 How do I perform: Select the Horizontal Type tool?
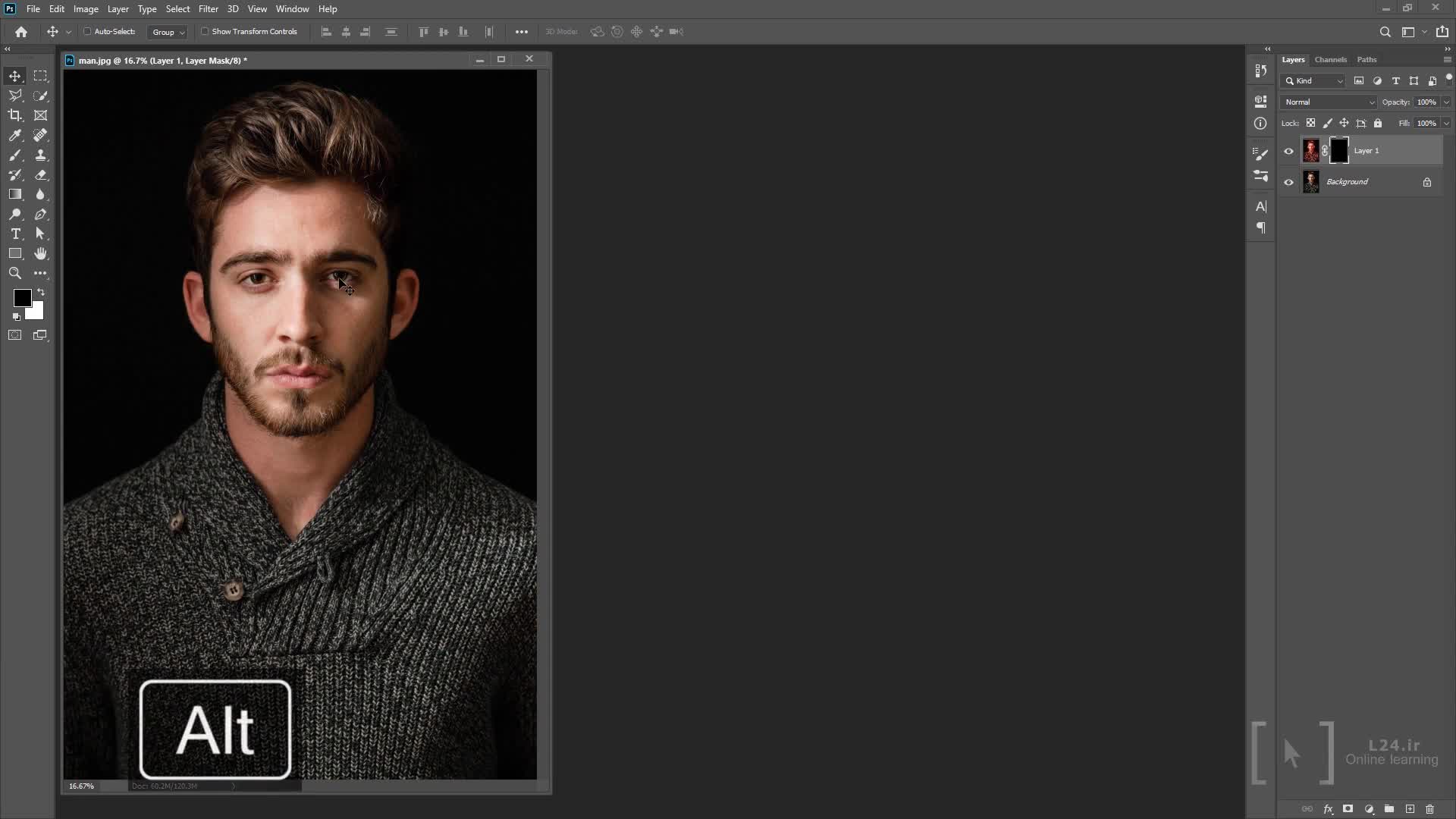[15, 234]
